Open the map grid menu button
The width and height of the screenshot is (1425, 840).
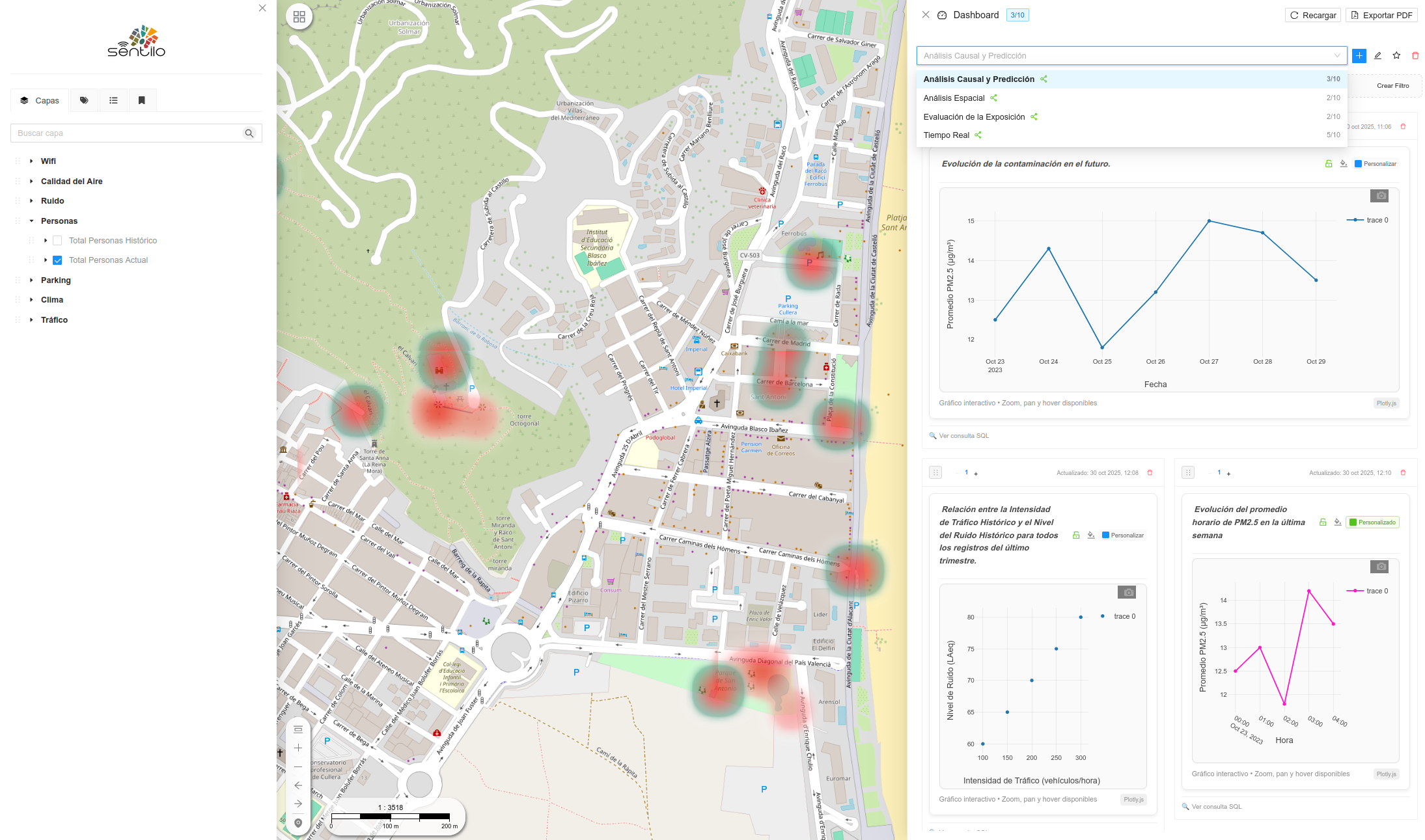(299, 17)
